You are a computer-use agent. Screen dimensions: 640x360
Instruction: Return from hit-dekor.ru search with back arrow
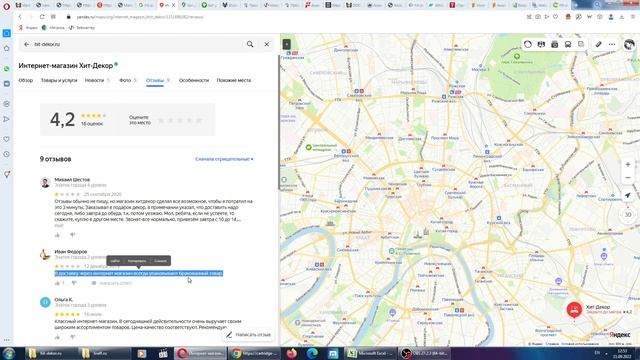click(27, 44)
